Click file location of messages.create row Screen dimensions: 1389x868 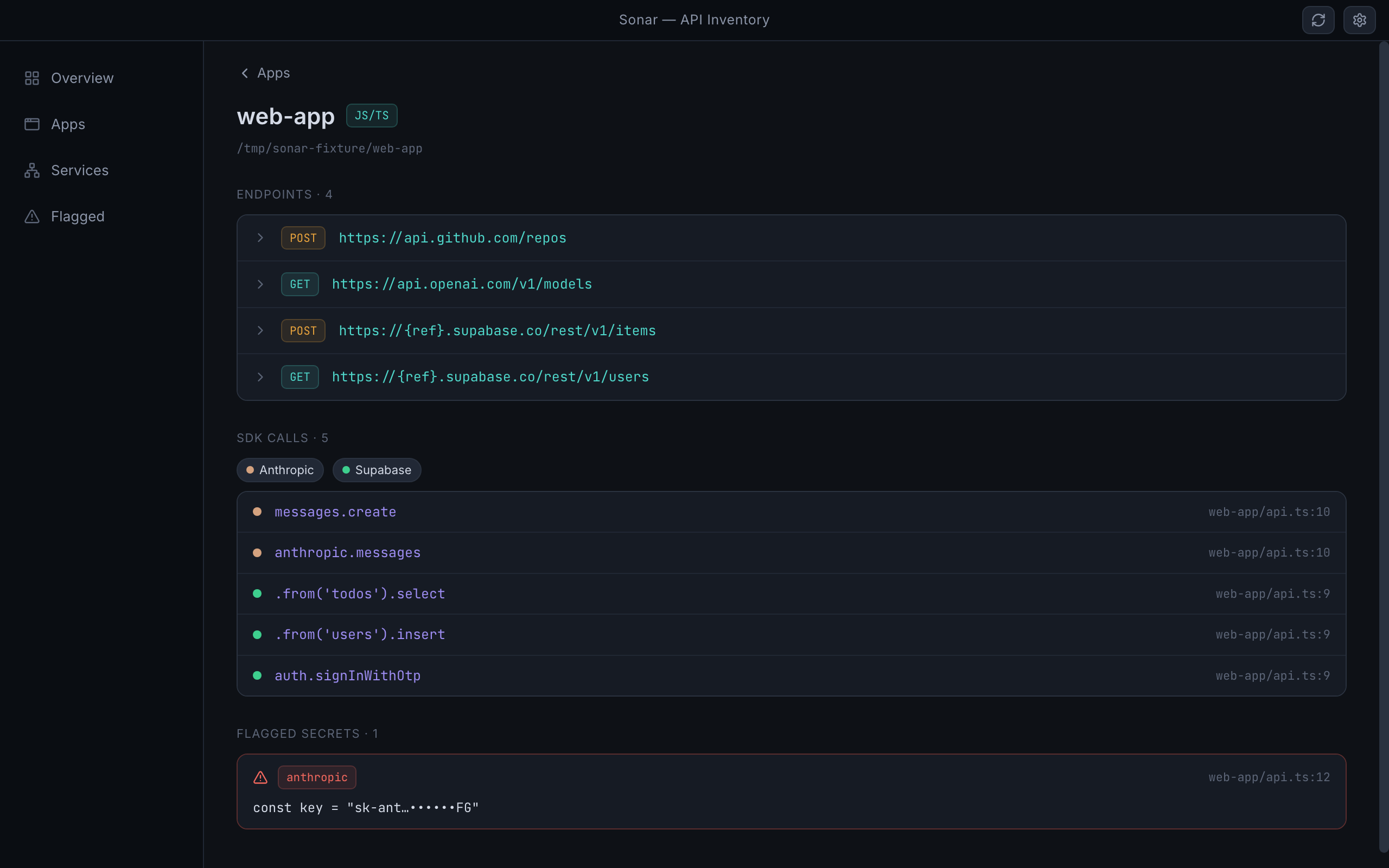coord(1269,512)
